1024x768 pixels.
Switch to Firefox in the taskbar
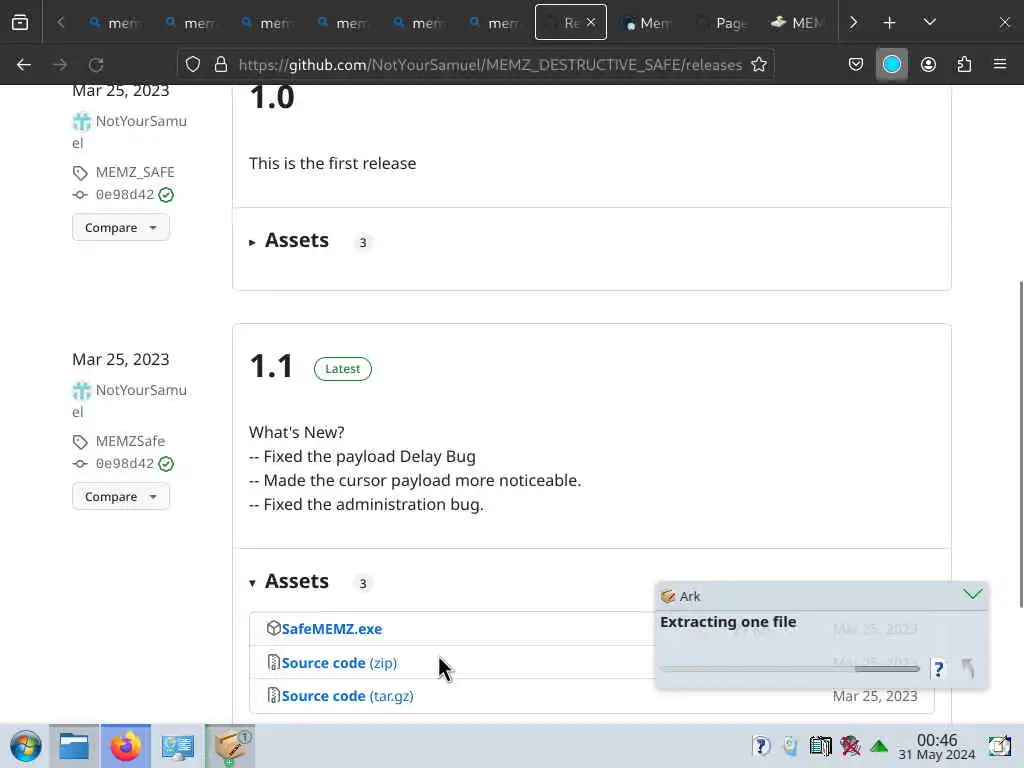pyautogui.click(x=125, y=746)
